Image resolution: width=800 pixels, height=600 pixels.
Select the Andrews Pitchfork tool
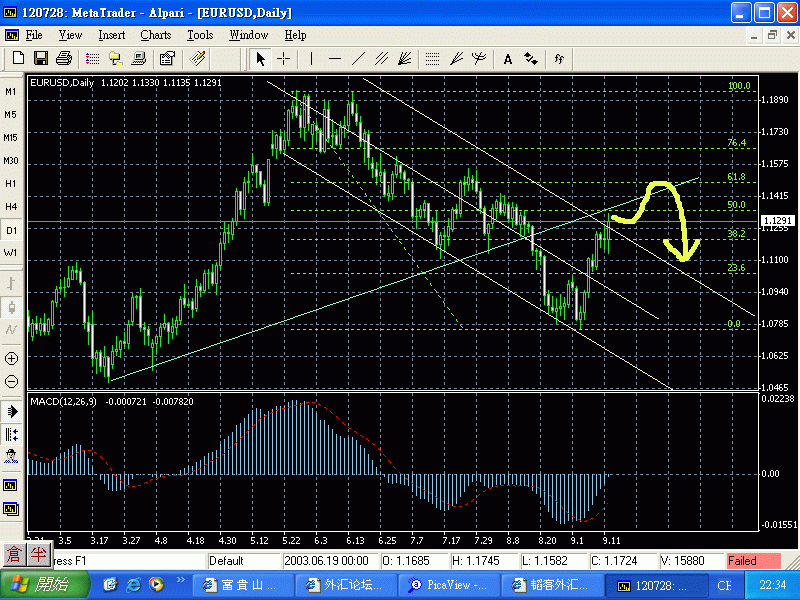[479, 59]
